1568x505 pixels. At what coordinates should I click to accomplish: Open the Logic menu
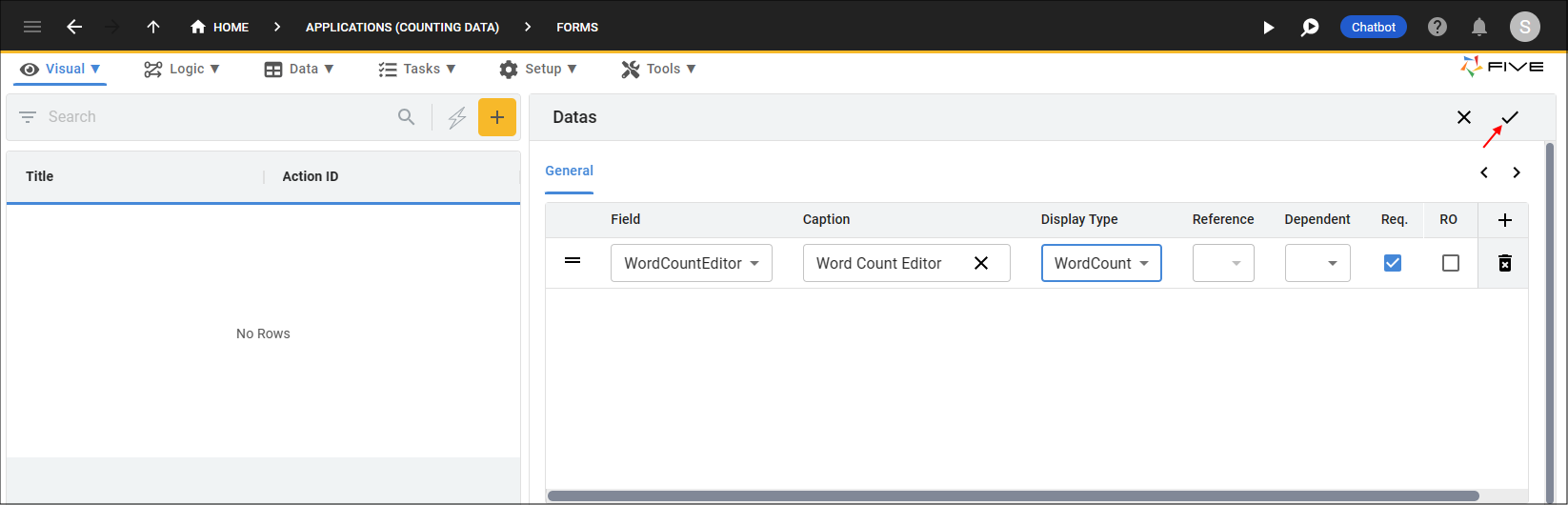[x=181, y=69]
